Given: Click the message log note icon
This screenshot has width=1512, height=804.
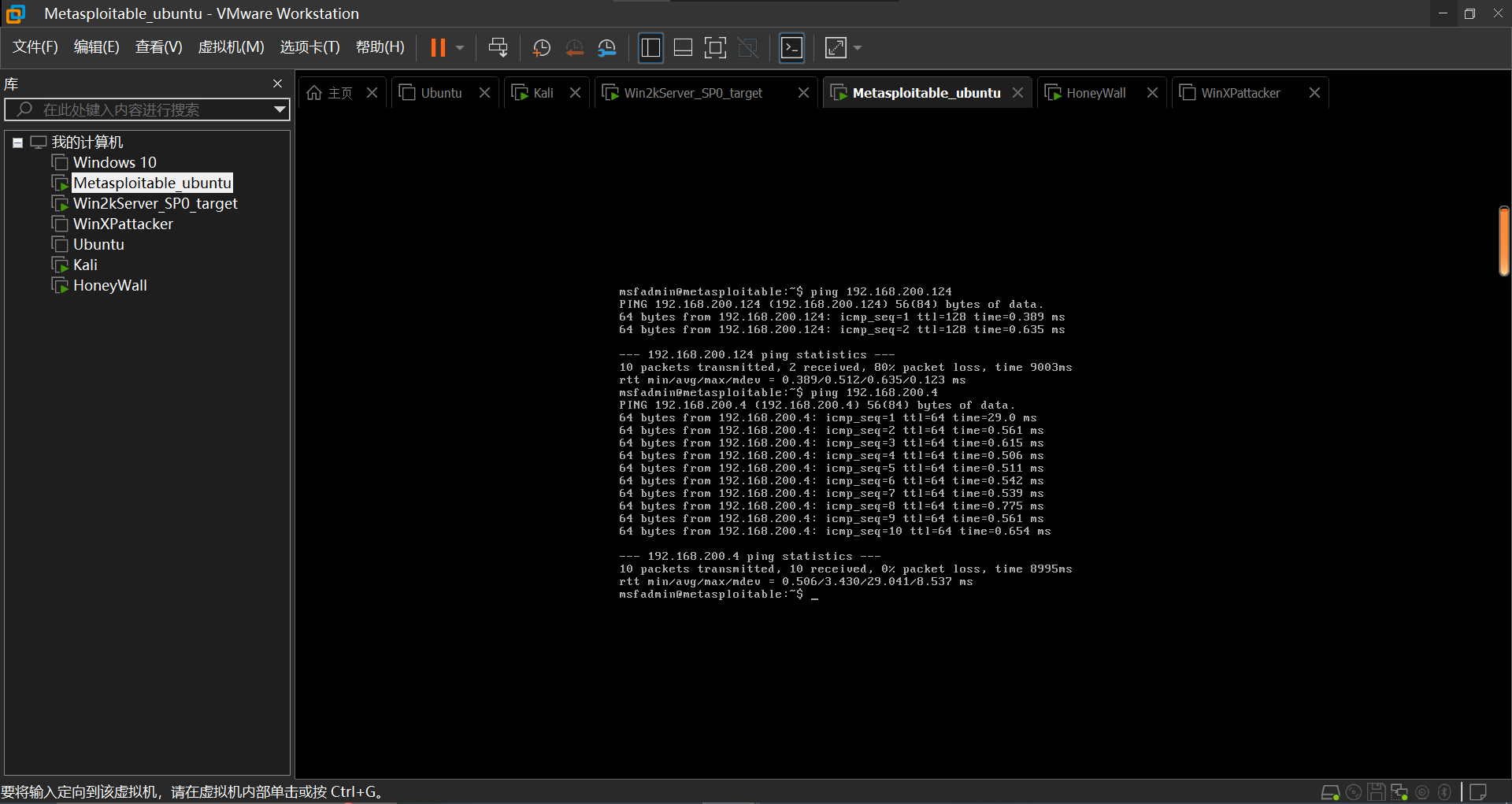Looking at the screenshot, I should click(x=1478, y=792).
